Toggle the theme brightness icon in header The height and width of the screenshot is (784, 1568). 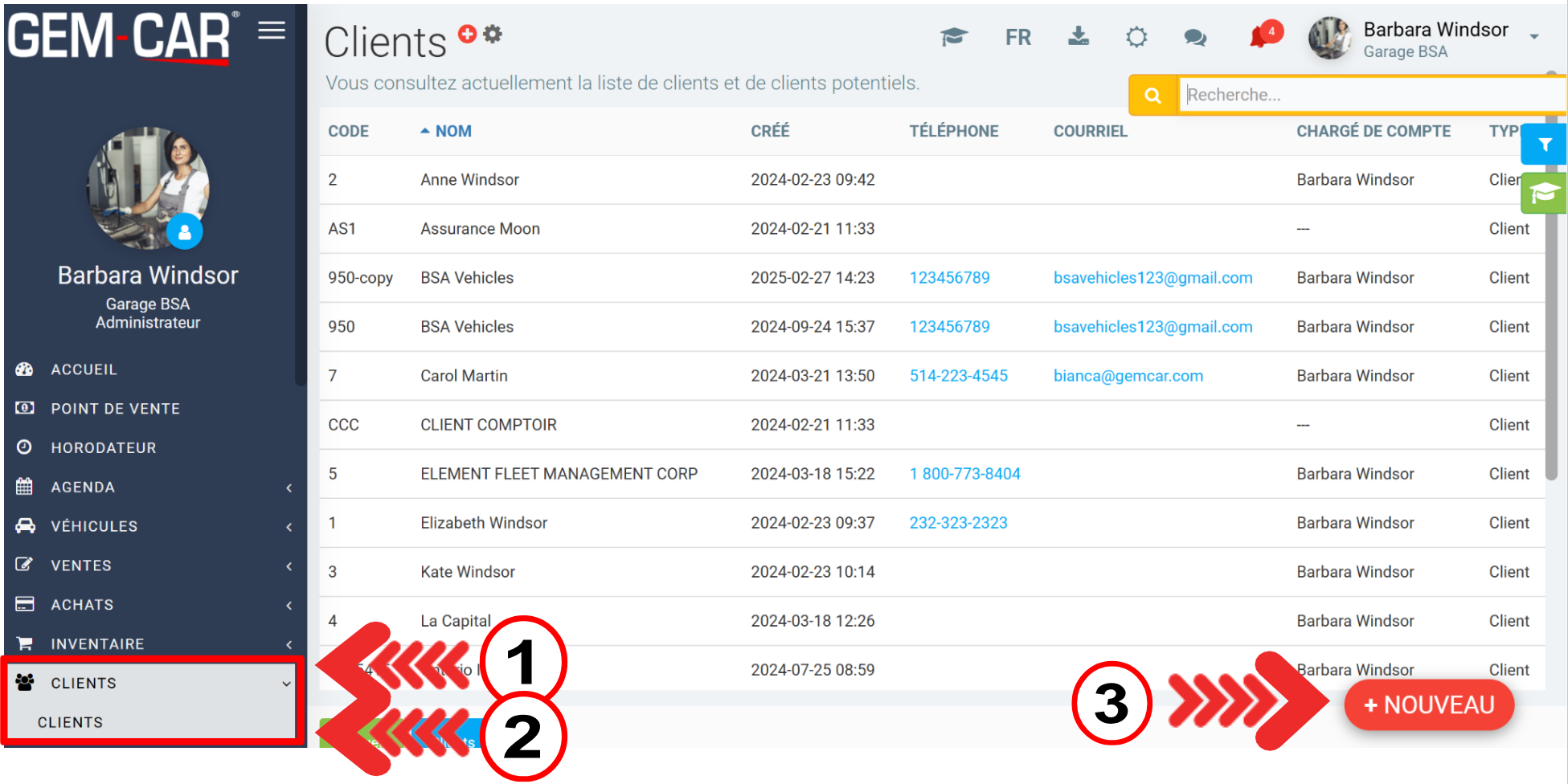coord(1136,37)
